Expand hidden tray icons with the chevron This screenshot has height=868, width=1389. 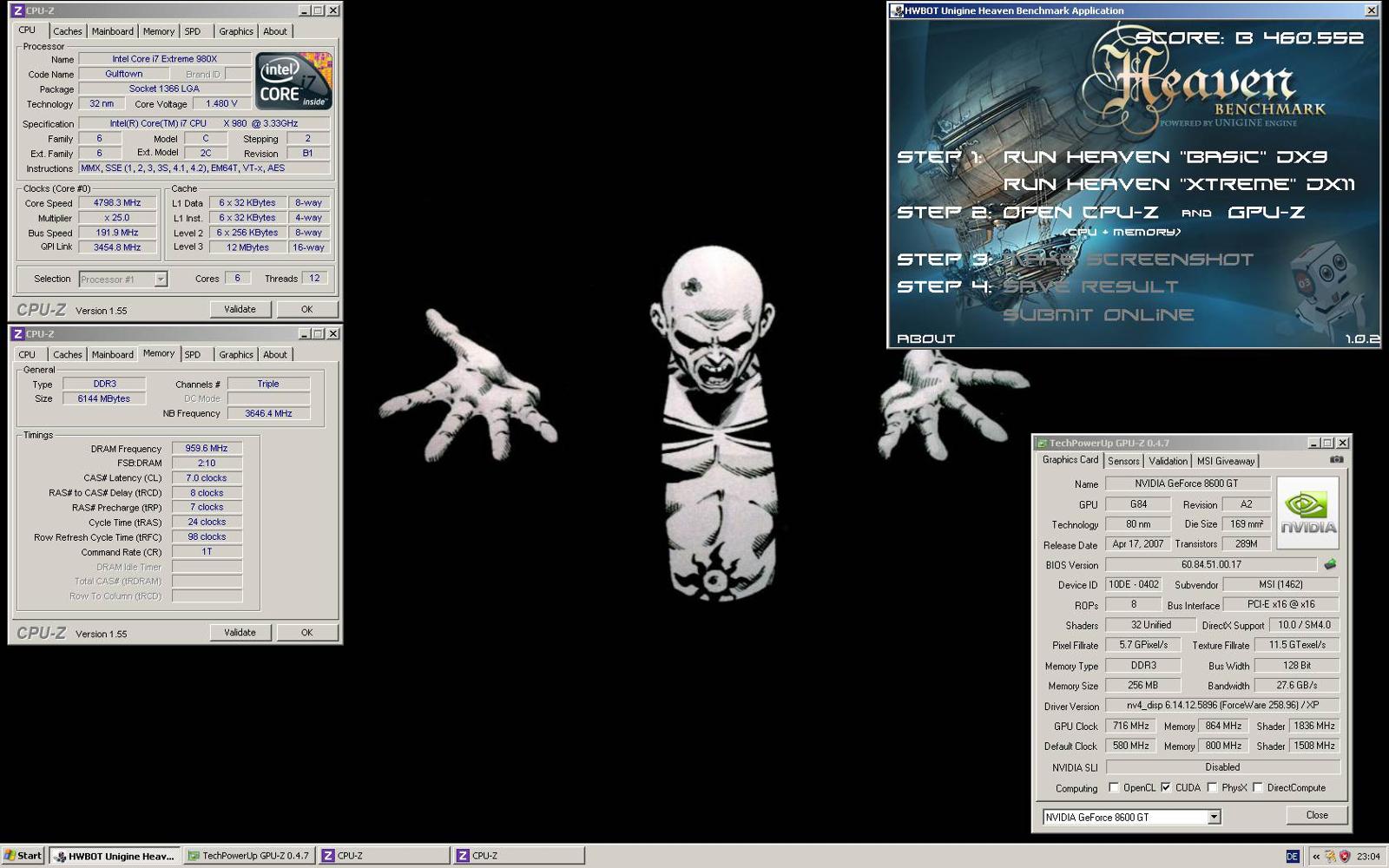(x=1315, y=856)
